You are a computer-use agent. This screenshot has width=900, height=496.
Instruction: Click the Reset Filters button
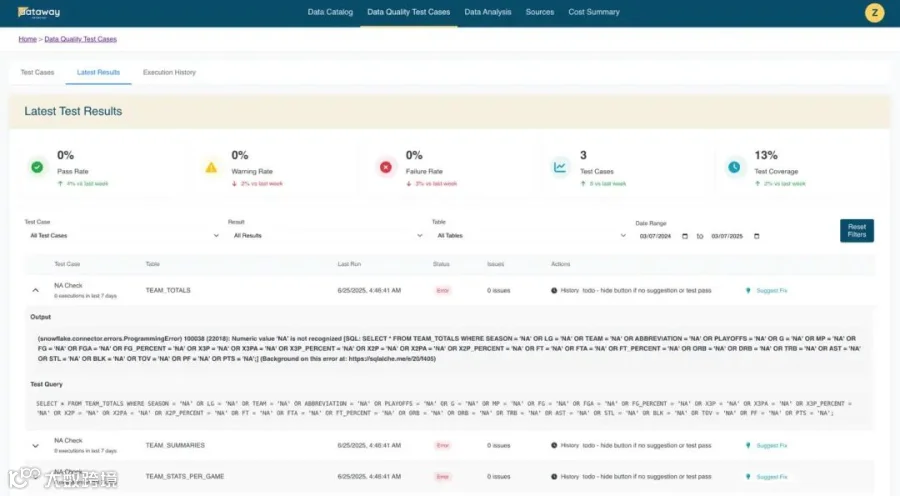point(857,231)
